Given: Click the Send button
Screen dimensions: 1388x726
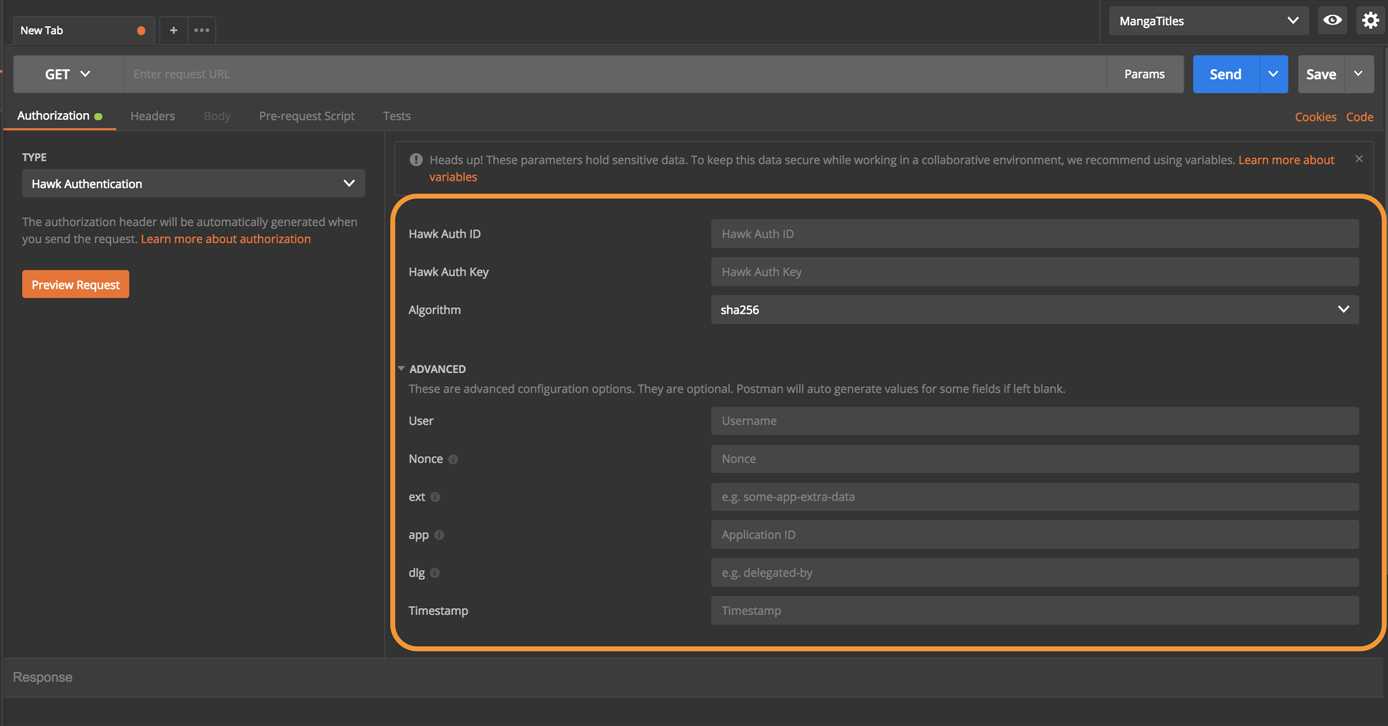Looking at the screenshot, I should point(1225,74).
